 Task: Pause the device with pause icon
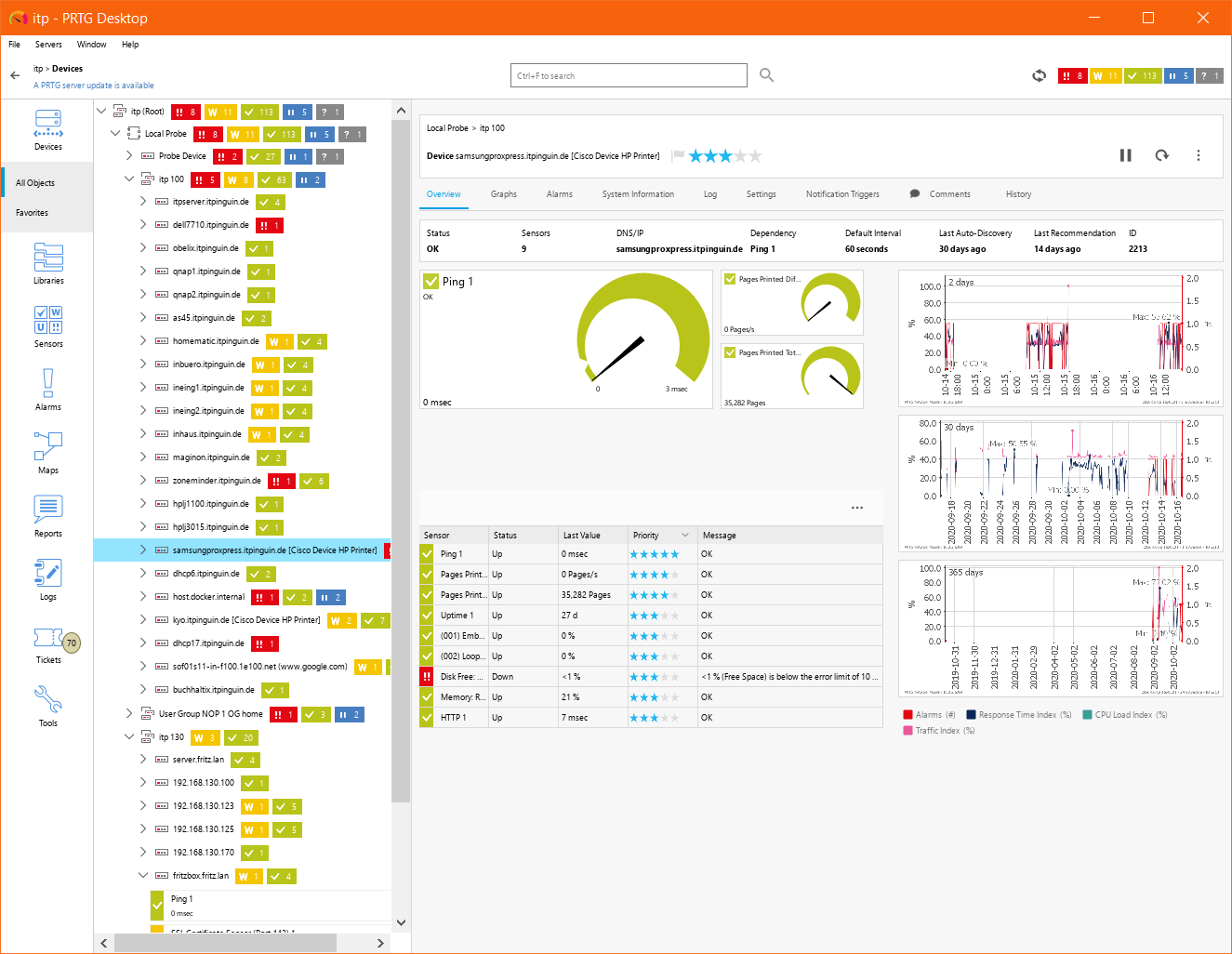(1125, 155)
